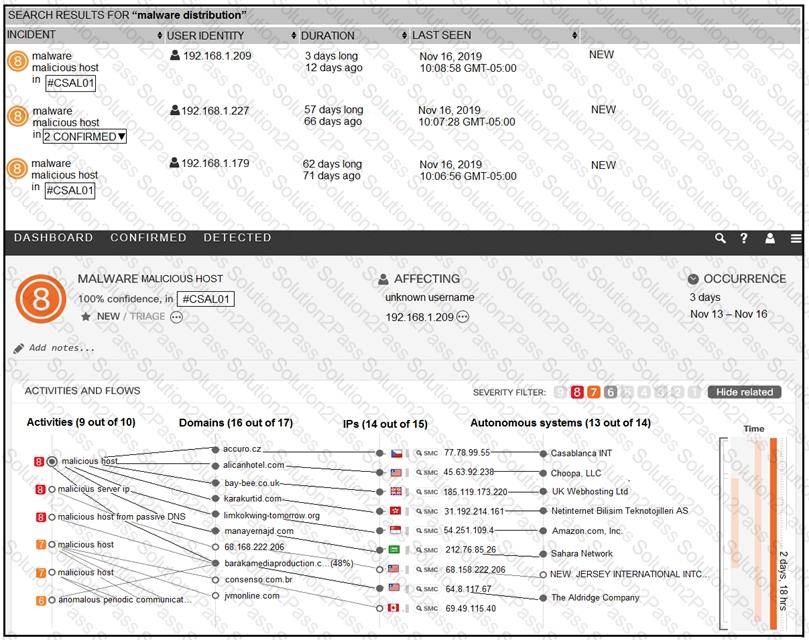Switch to the DETECTED tab

[237, 238]
